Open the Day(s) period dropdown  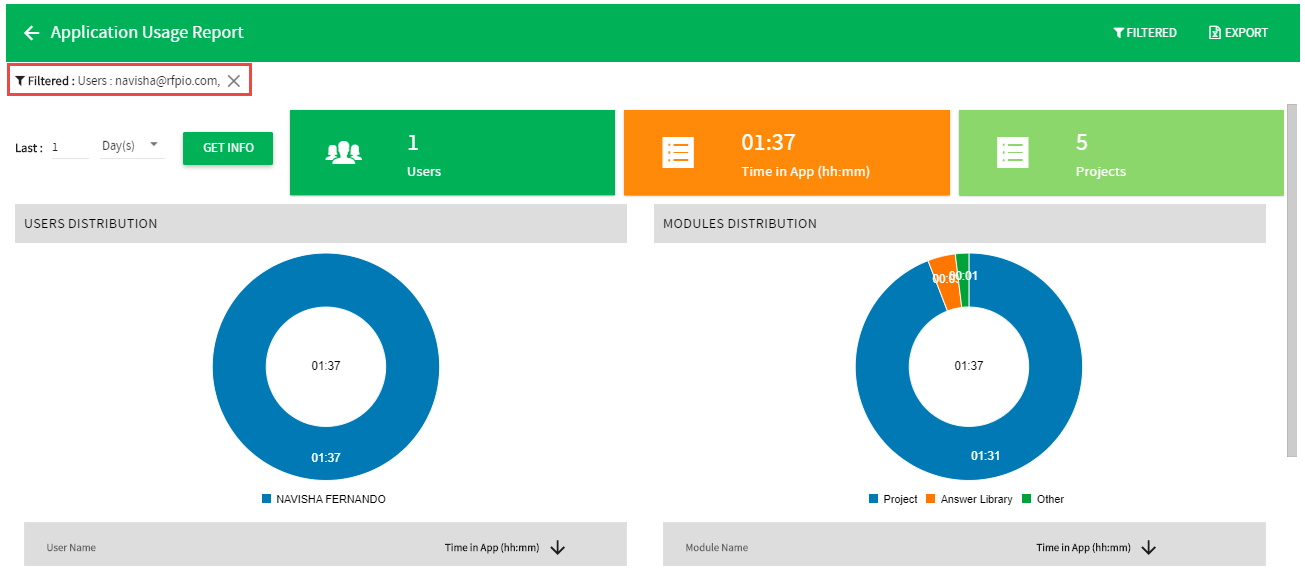tap(132, 146)
